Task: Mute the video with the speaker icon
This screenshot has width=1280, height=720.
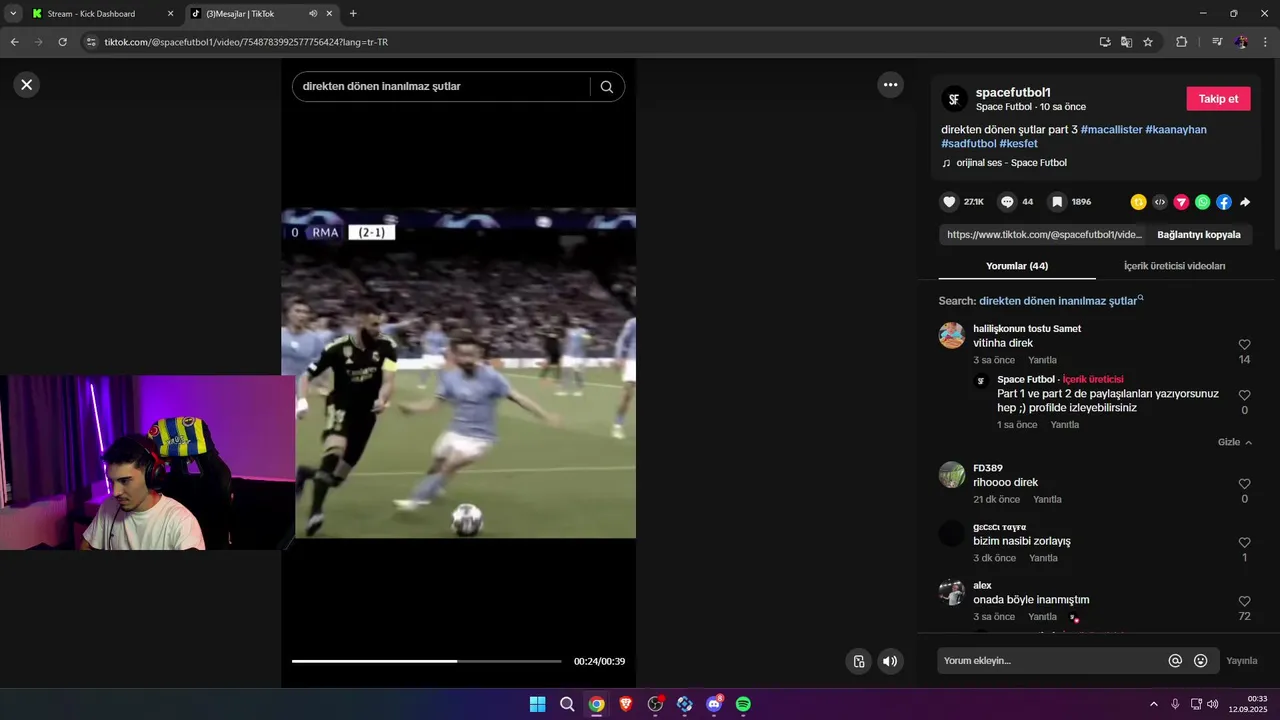Action: pos(889,661)
